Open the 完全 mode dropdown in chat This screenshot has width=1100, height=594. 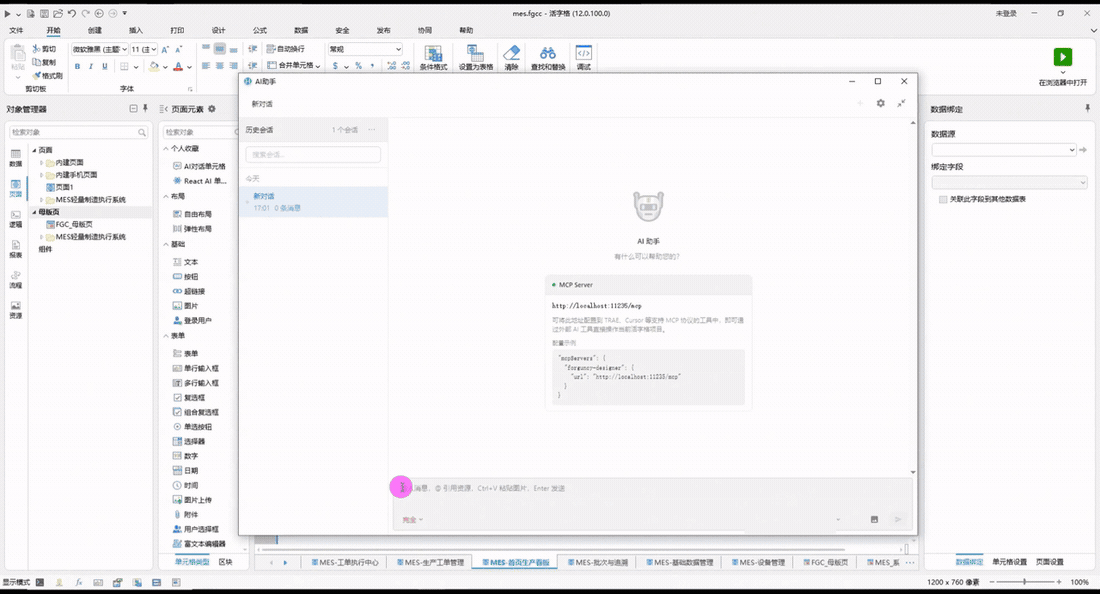pyautogui.click(x=412, y=520)
